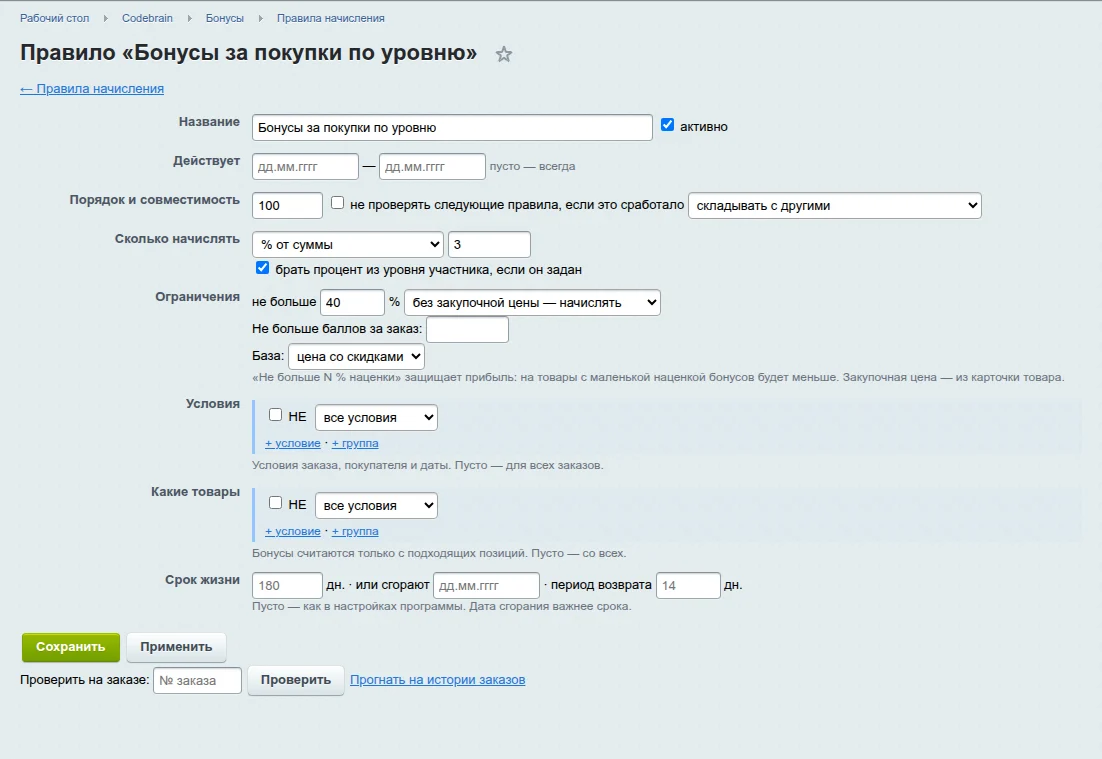
Task: Click label «Проверить на заказе:»
Action: [84, 680]
